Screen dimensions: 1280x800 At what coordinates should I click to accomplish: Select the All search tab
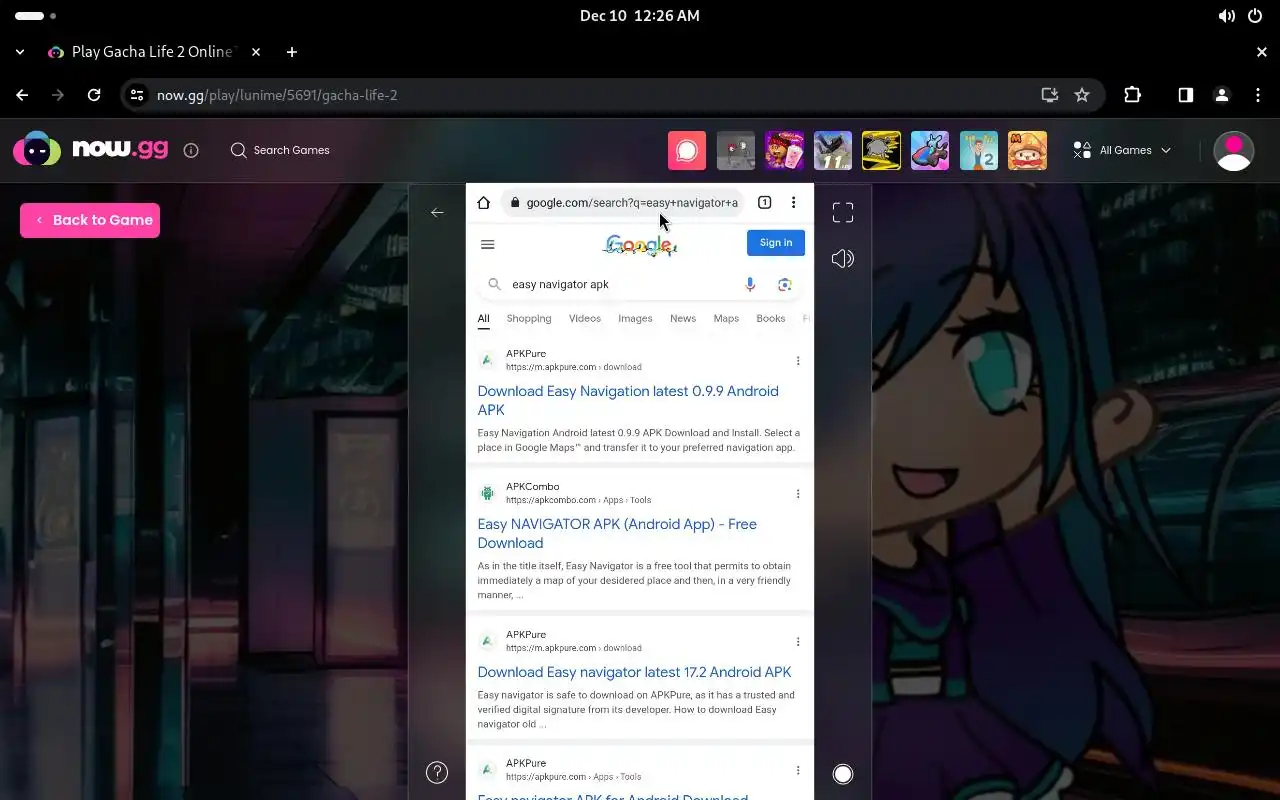click(483, 319)
